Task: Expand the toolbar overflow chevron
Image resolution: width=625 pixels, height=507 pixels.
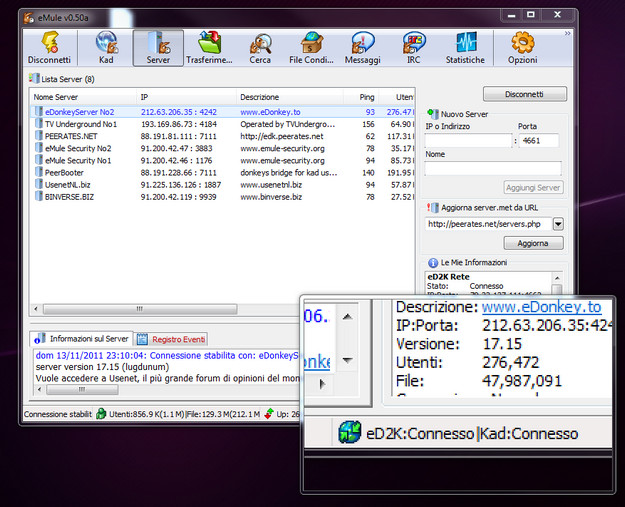Action: (x=567, y=33)
